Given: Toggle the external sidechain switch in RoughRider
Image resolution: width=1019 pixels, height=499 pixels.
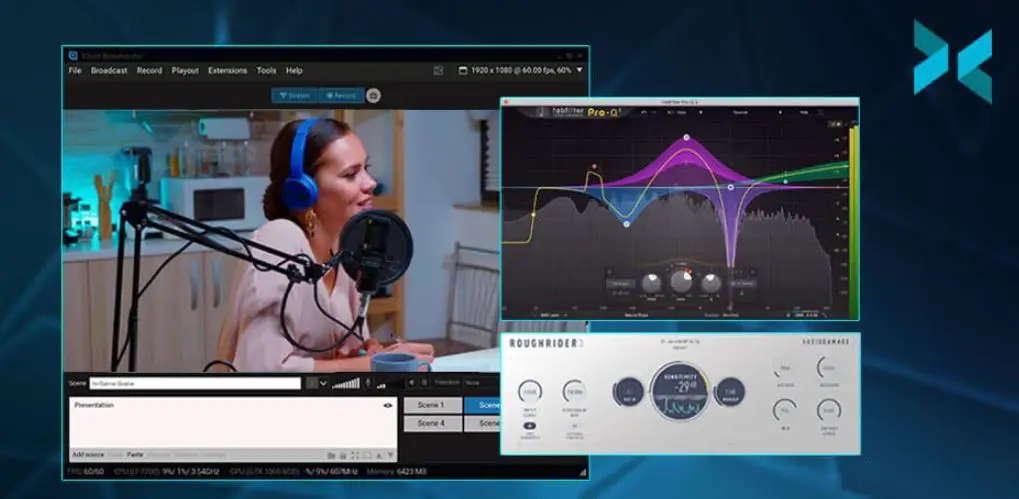Looking at the screenshot, I should [x=574, y=426].
